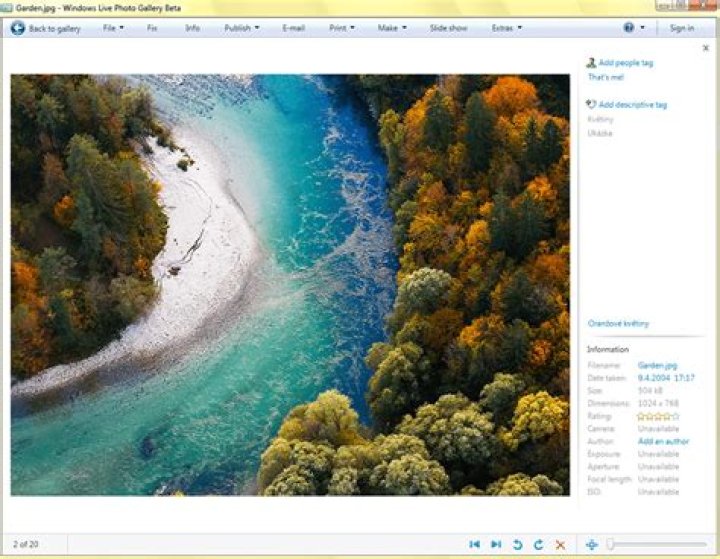720x559 pixels.
Task: Open the Make dropdown menu
Action: (391, 28)
